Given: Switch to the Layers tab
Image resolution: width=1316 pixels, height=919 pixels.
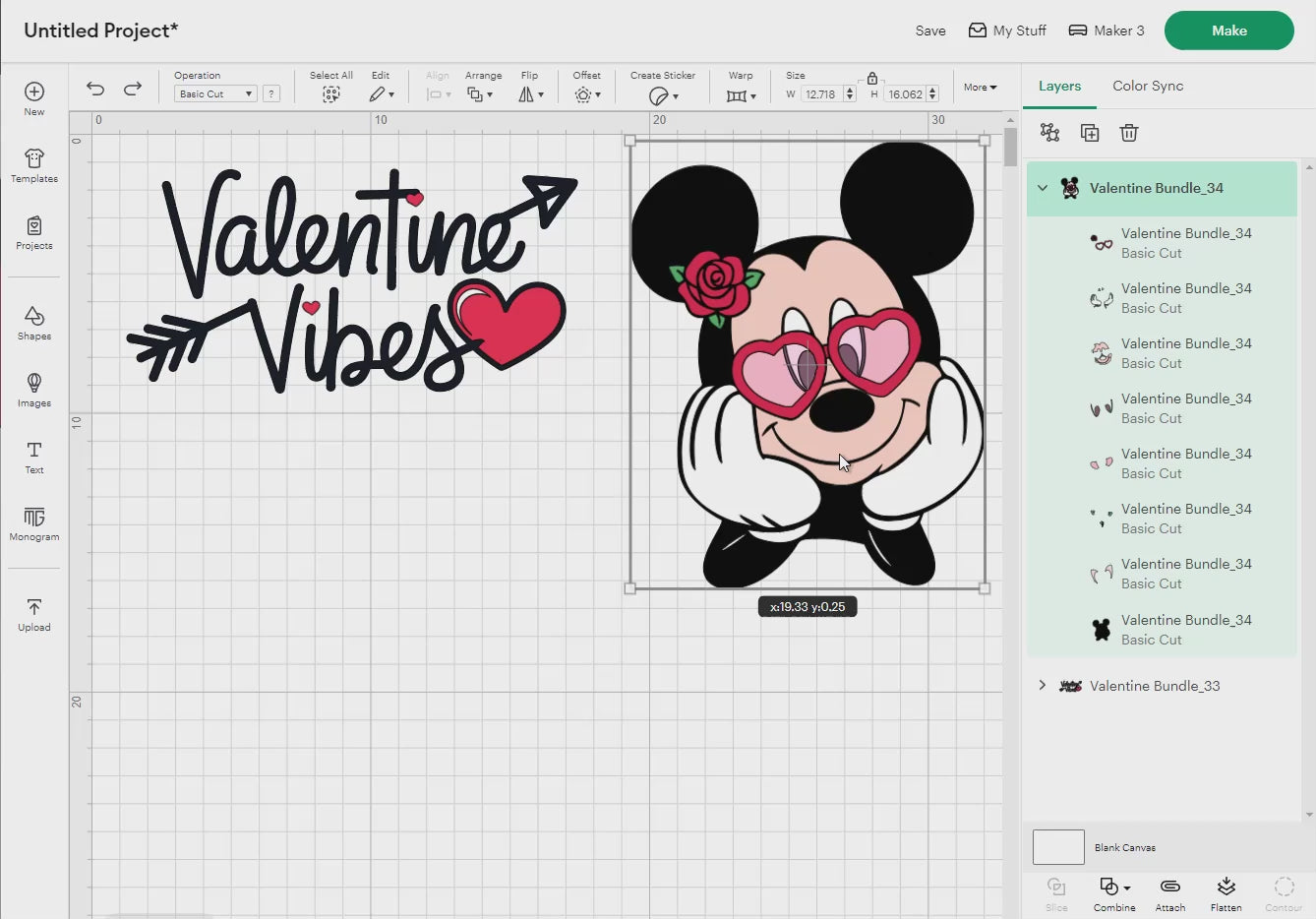Looking at the screenshot, I should click(1059, 86).
